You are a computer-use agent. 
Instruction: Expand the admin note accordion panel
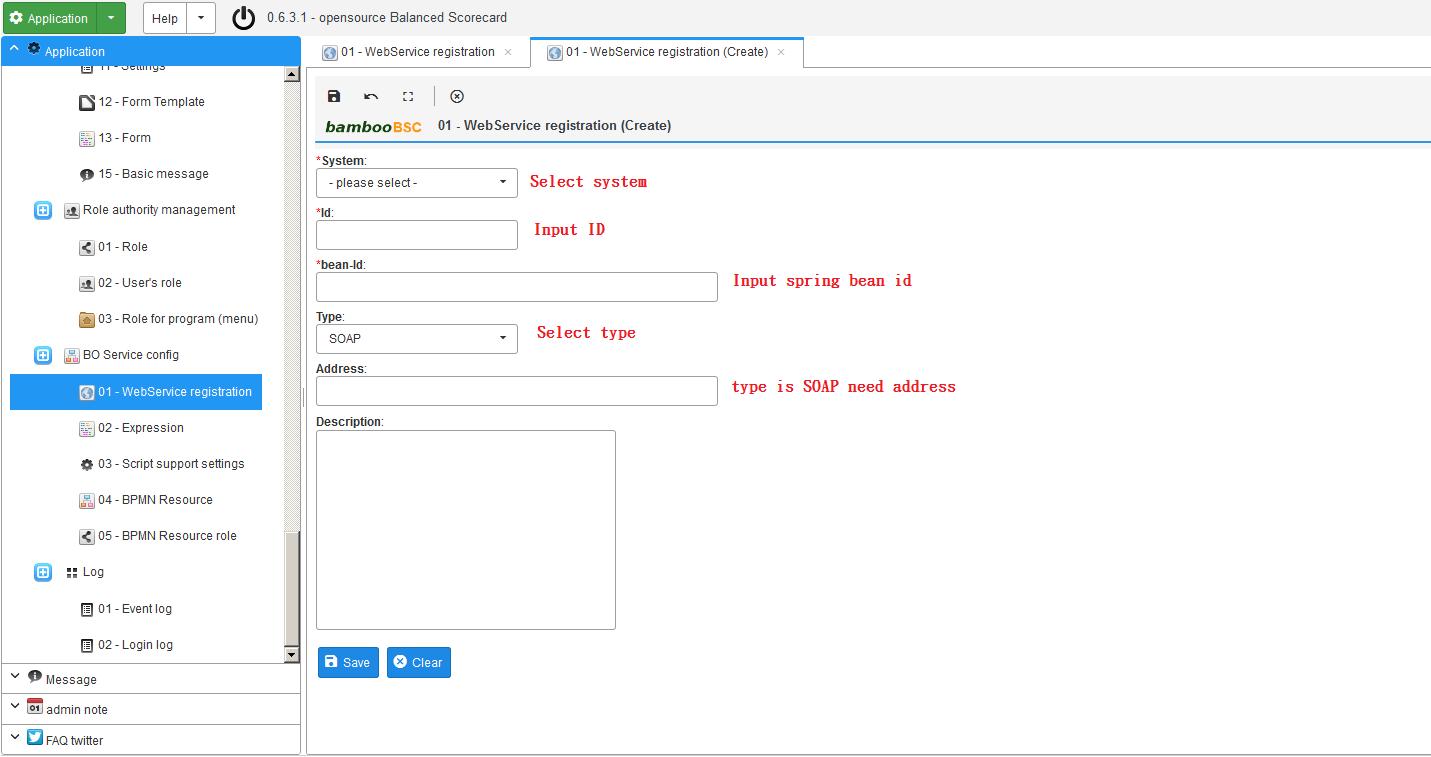coord(151,709)
